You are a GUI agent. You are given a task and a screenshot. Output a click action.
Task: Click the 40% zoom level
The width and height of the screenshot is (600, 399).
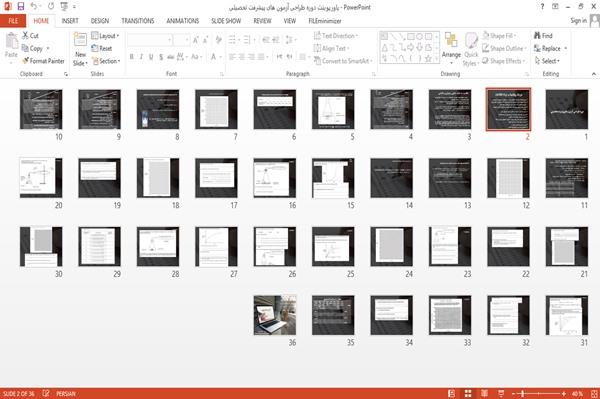tap(577, 393)
